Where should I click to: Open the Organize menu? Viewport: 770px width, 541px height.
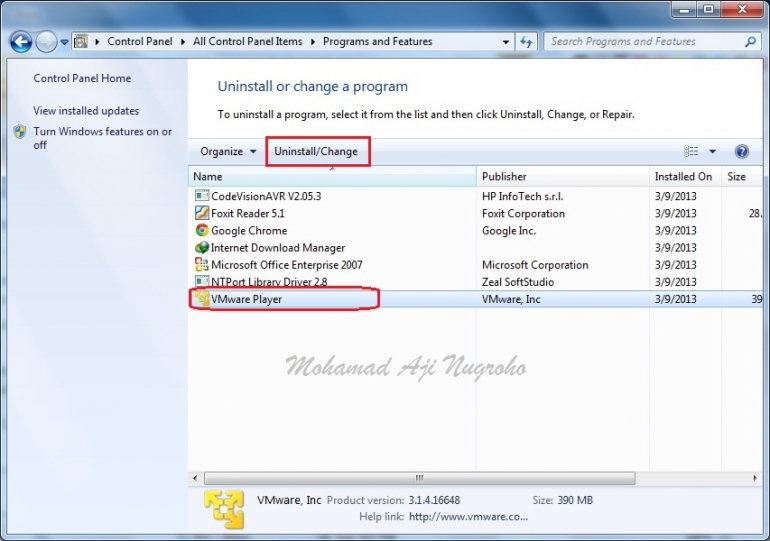tap(228, 151)
